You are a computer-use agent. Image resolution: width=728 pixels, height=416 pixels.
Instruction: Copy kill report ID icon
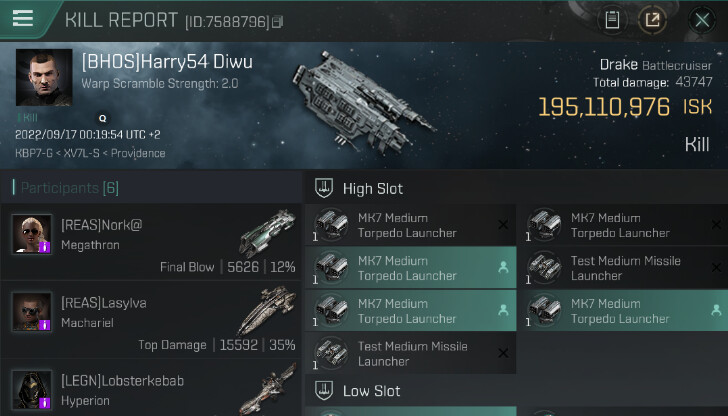tap(277, 22)
